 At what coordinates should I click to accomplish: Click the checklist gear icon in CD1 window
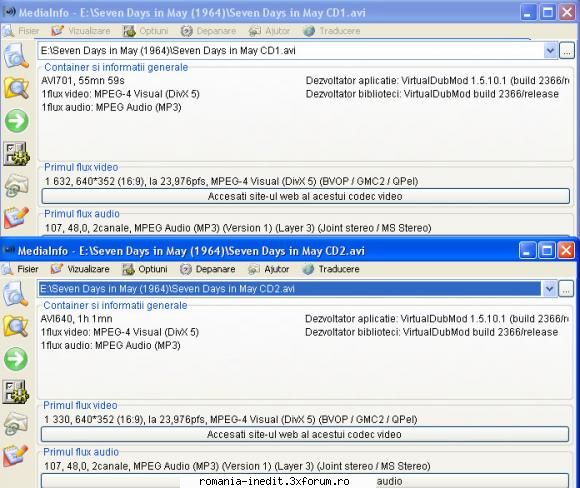pos(17,154)
